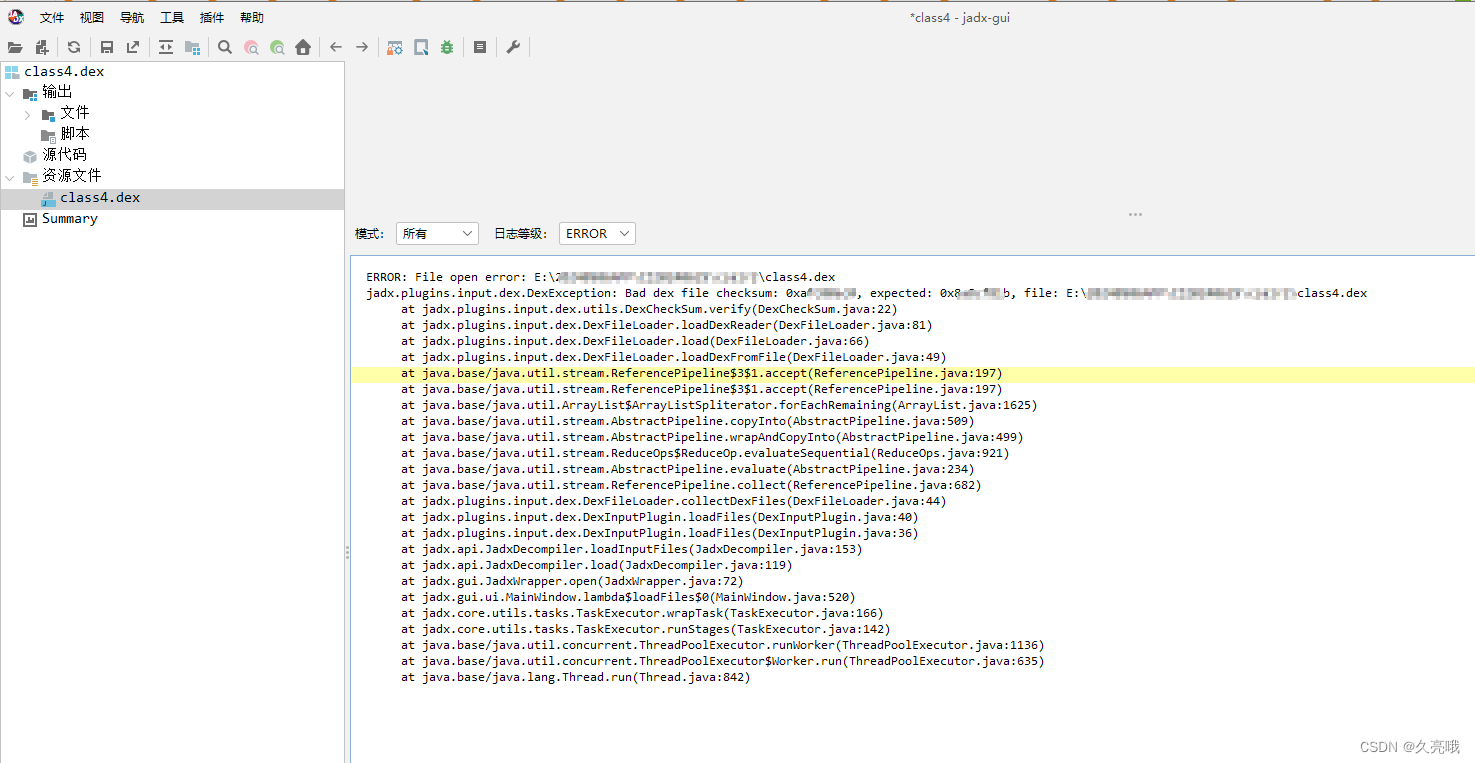Navigate back with left arrow
The width and height of the screenshot is (1475, 763).
(x=336, y=47)
